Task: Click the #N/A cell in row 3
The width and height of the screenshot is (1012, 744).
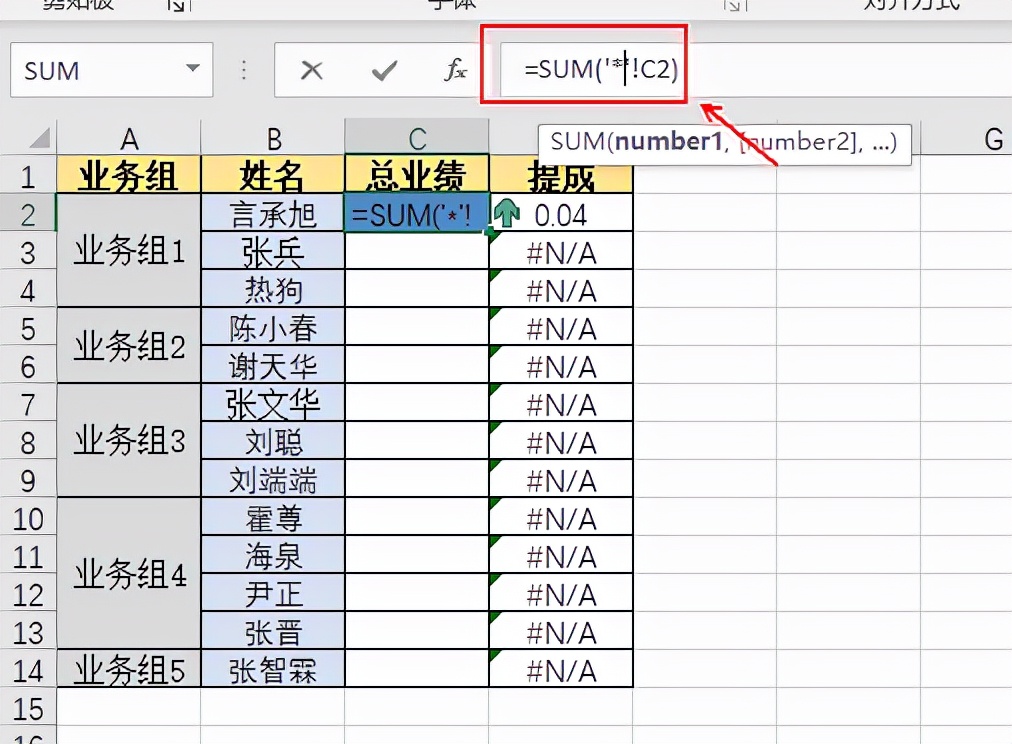Action: [x=561, y=251]
